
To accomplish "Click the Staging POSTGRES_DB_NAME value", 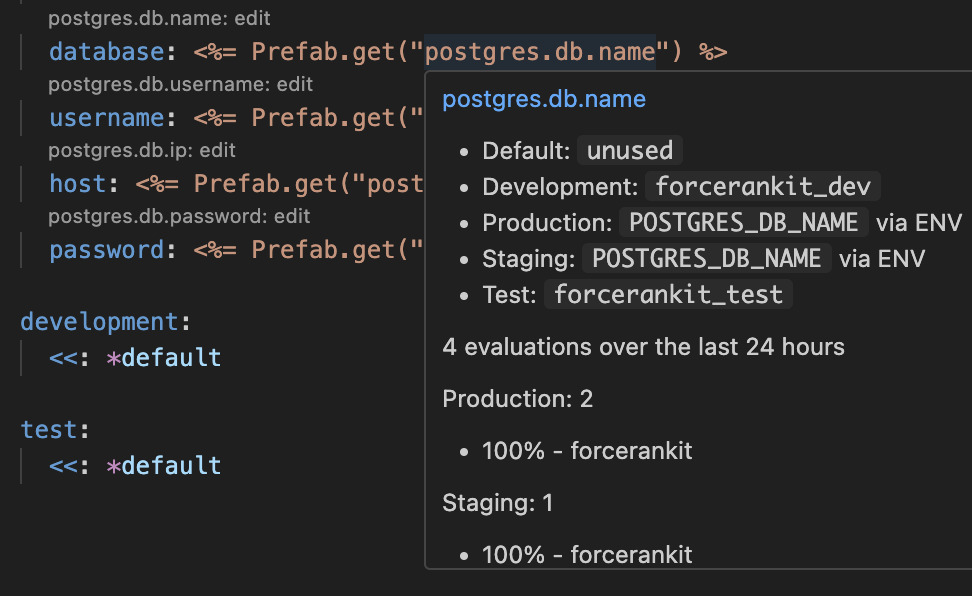I will 707,259.
